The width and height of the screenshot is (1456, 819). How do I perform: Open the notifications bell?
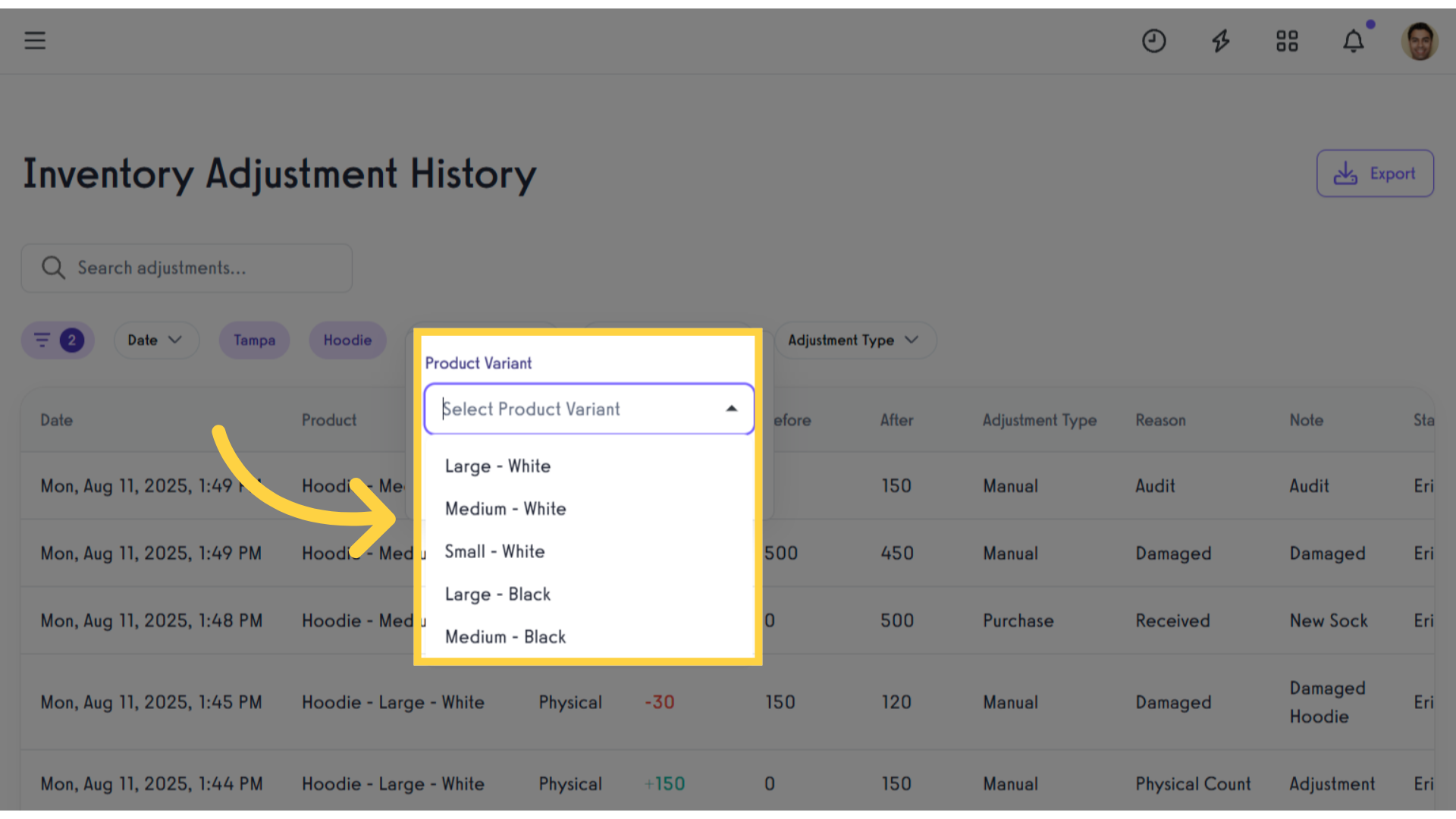pyautogui.click(x=1354, y=41)
